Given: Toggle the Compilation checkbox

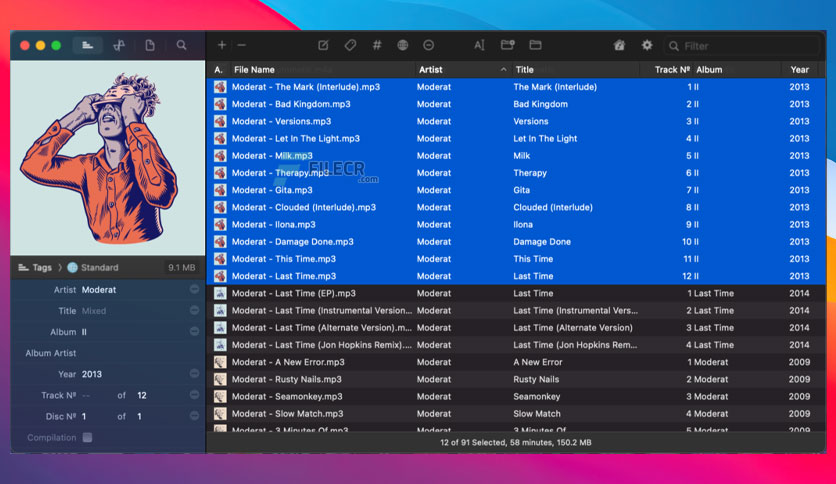Looking at the screenshot, I should 87,438.
